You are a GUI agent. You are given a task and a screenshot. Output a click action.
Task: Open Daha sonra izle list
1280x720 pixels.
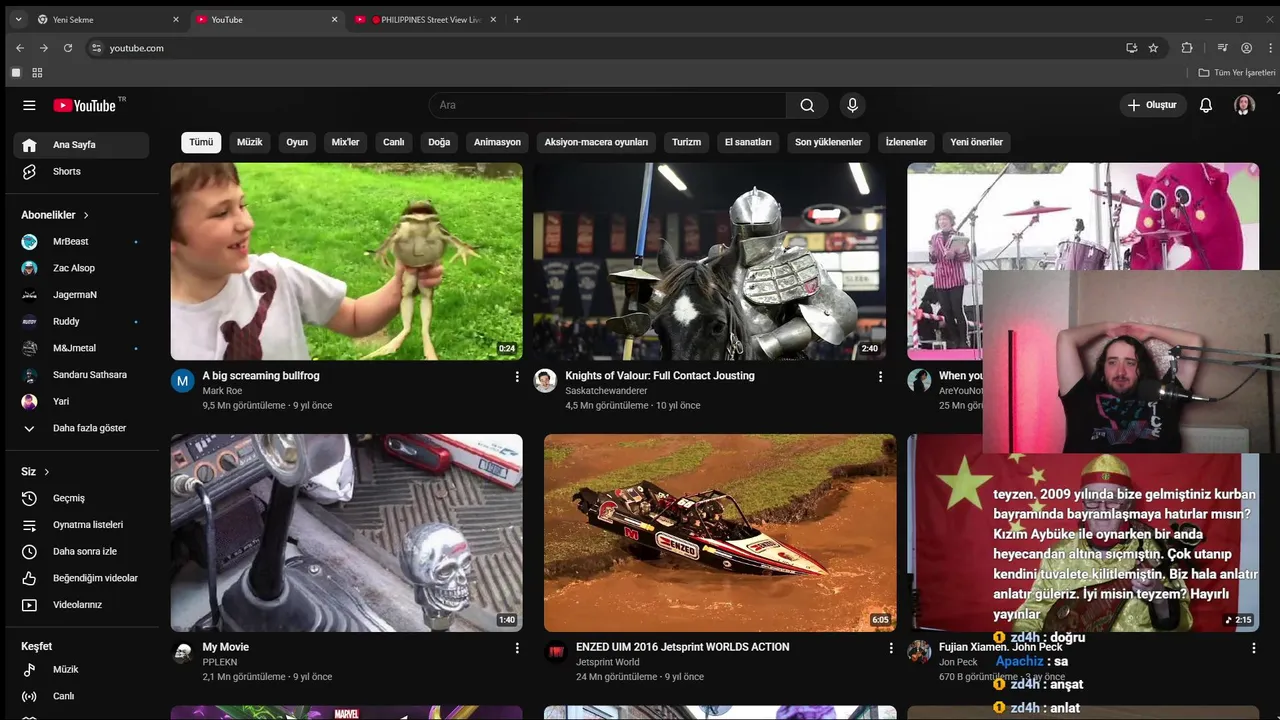81,552
